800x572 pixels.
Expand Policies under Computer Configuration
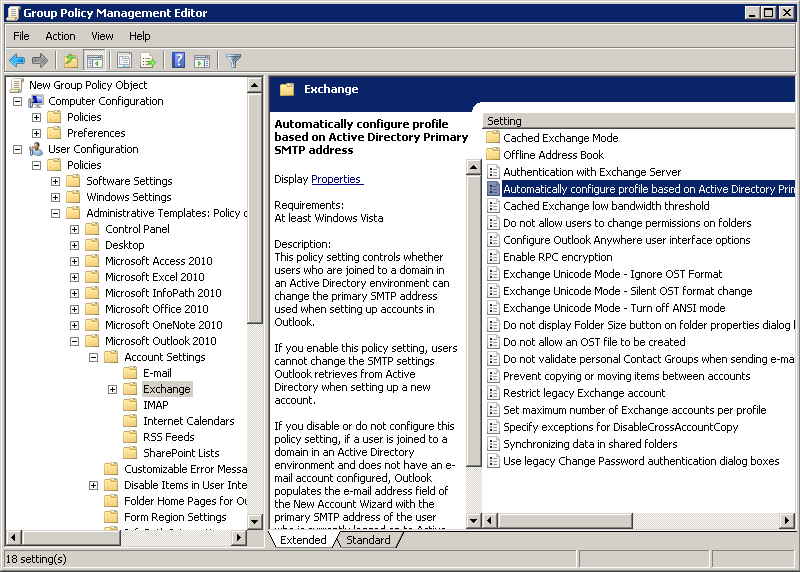pos(36,117)
